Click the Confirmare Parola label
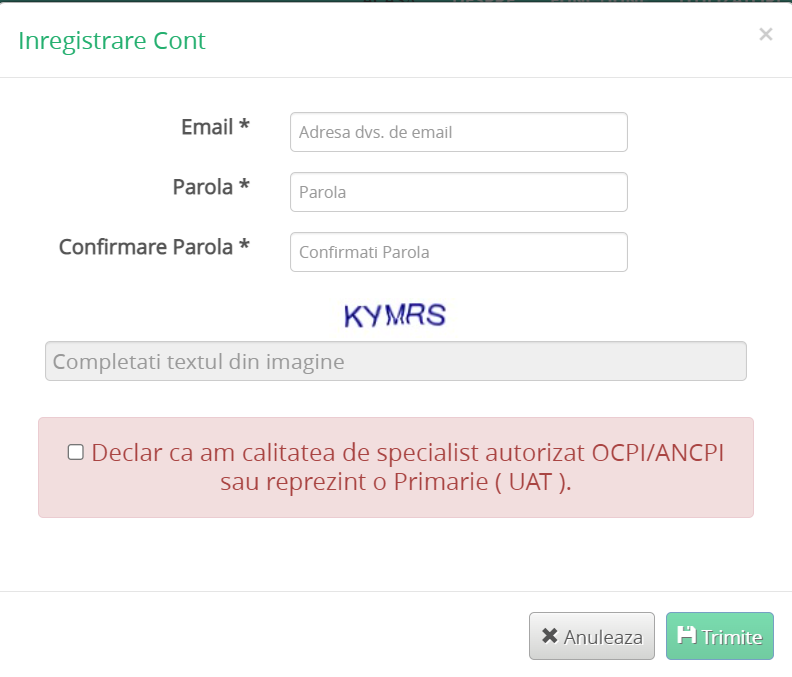The width and height of the screenshot is (792, 677). [146, 247]
